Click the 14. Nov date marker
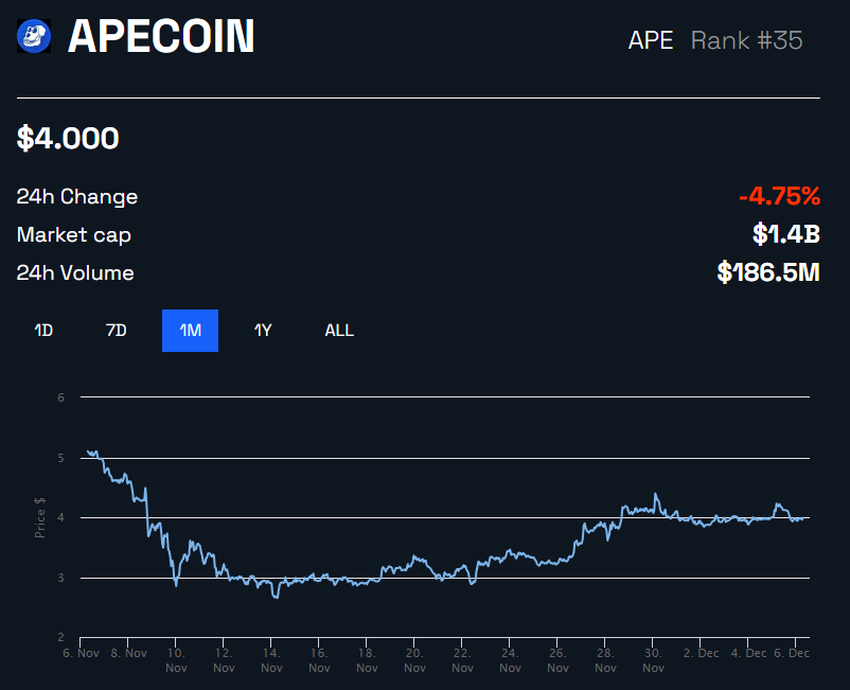 point(271,659)
